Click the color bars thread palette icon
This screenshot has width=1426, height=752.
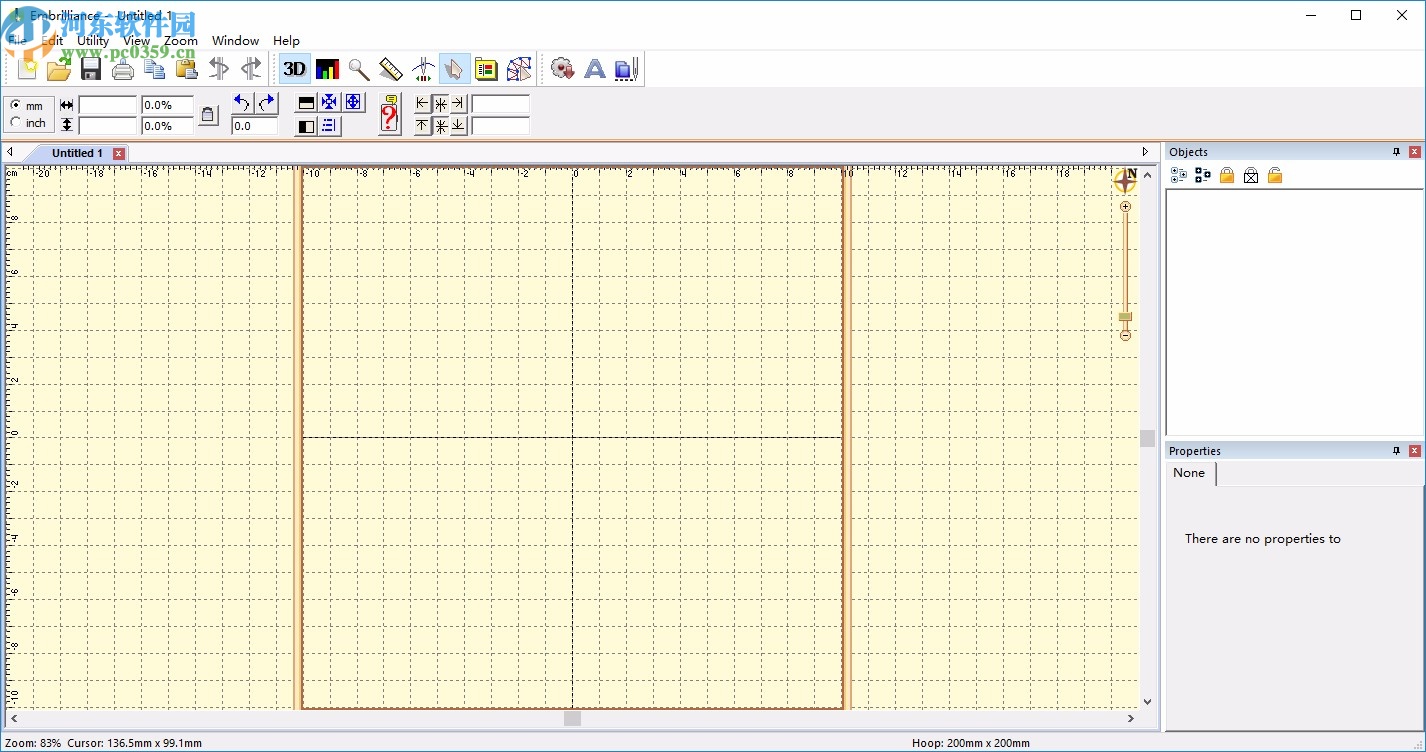(327, 69)
